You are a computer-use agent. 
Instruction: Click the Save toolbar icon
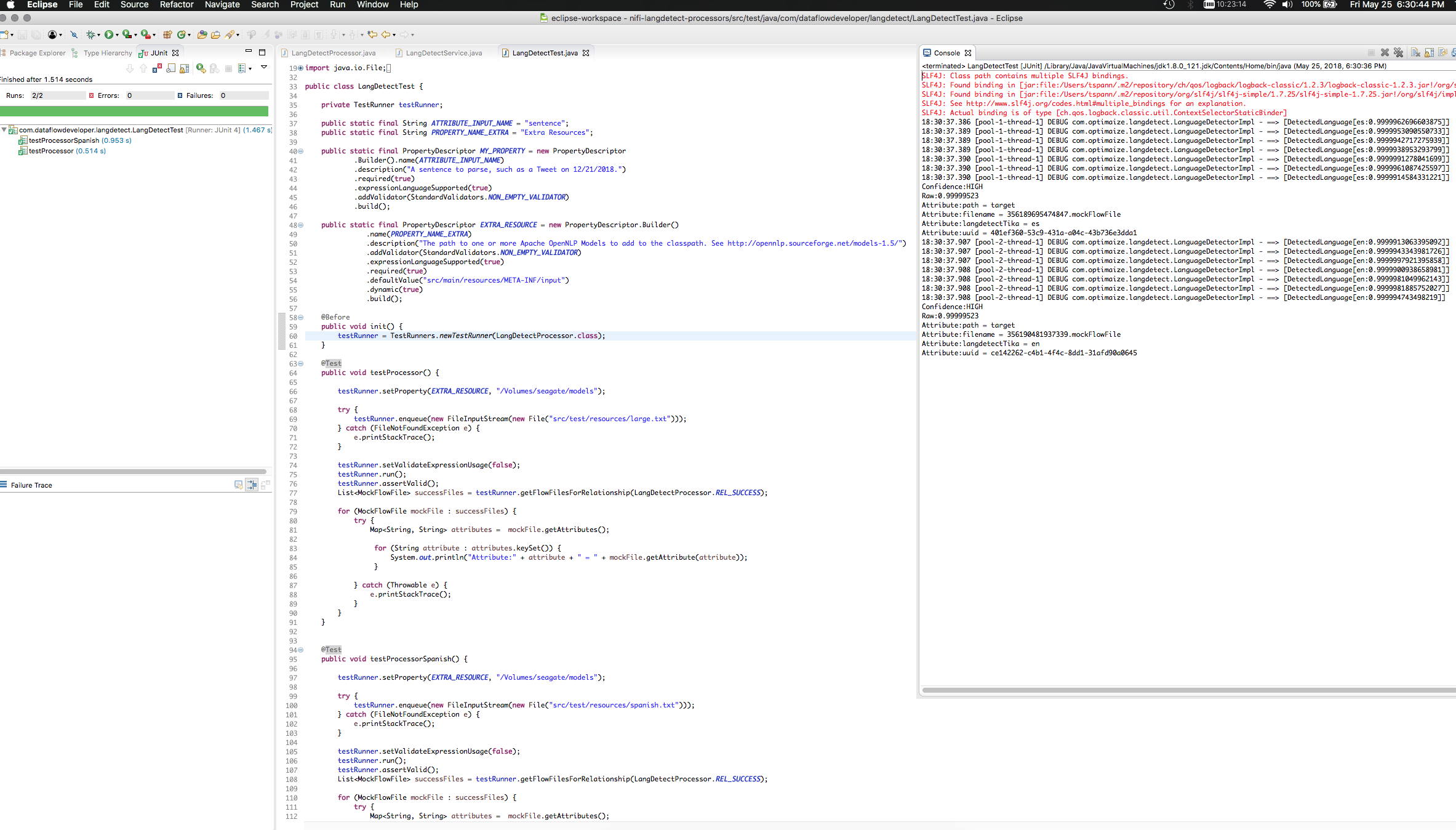point(23,34)
